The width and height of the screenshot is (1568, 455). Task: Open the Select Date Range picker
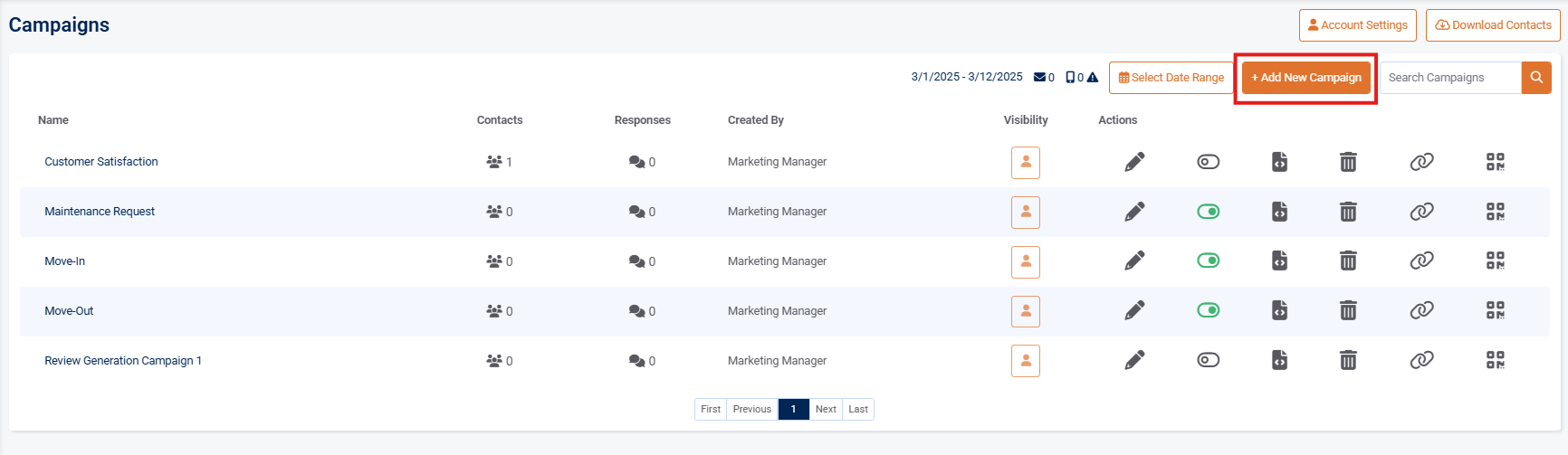(x=1171, y=78)
